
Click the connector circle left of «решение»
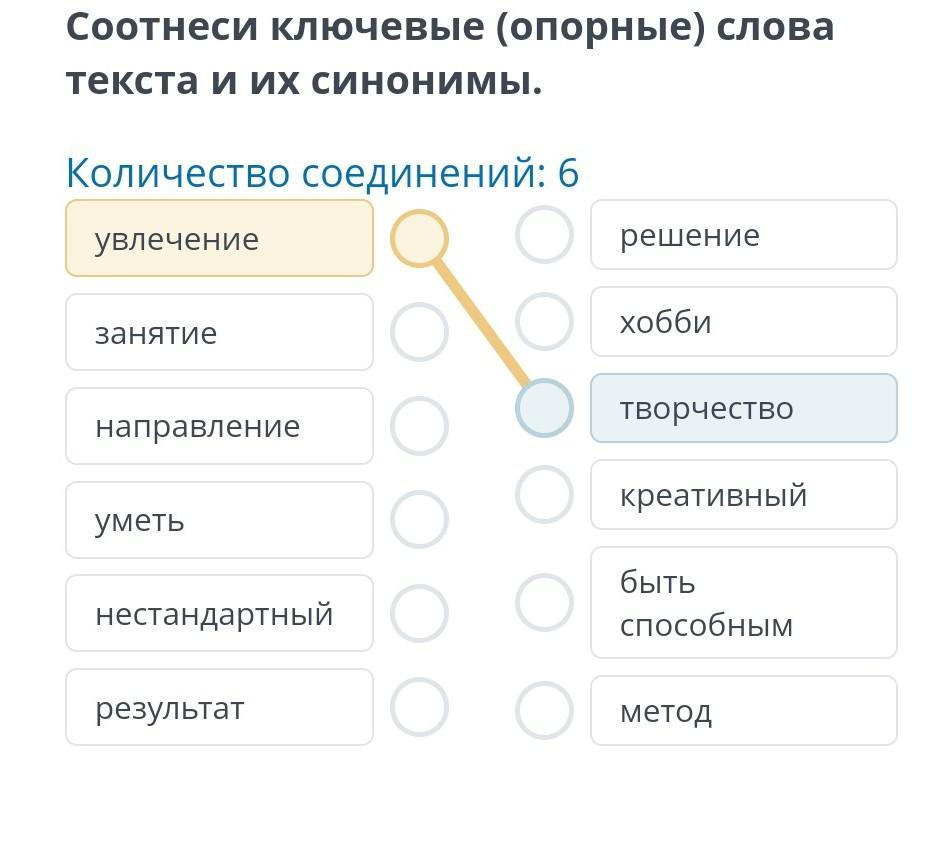(x=544, y=235)
